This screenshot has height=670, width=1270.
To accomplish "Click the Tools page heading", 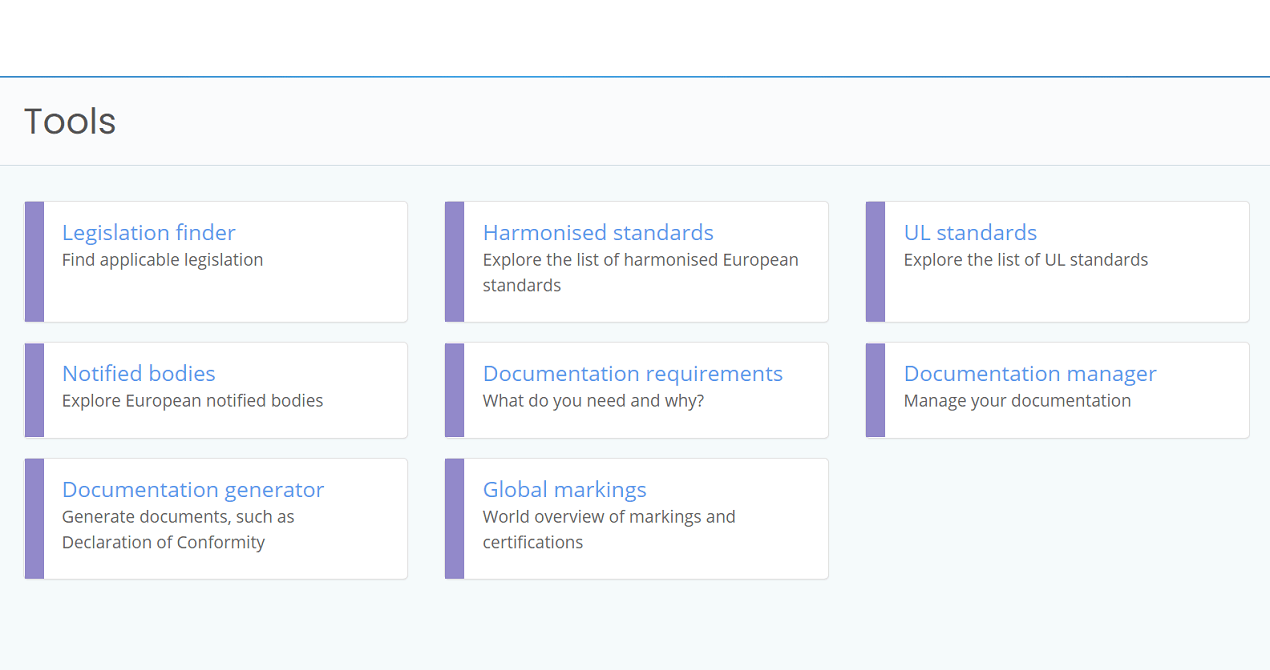I will coord(70,122).
